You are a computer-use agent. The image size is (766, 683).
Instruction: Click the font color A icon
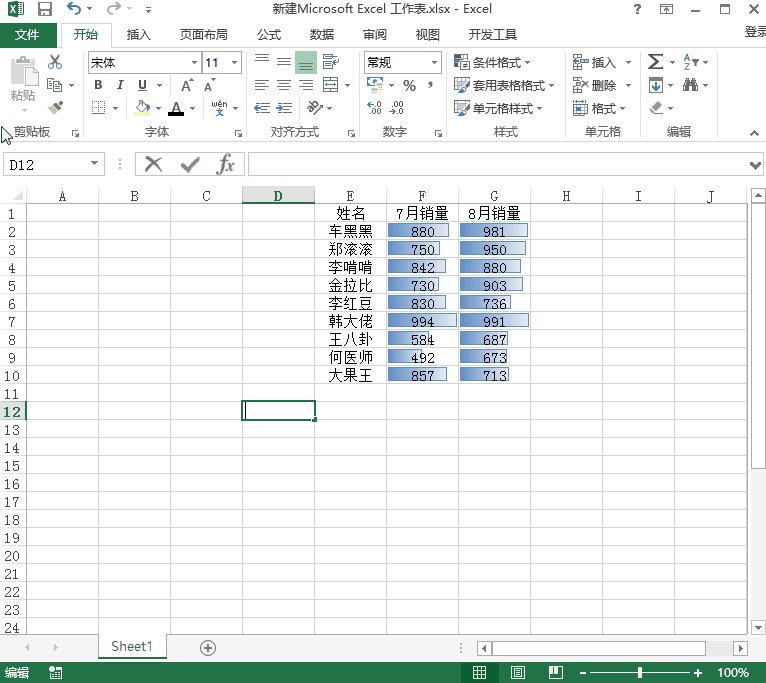176,108
